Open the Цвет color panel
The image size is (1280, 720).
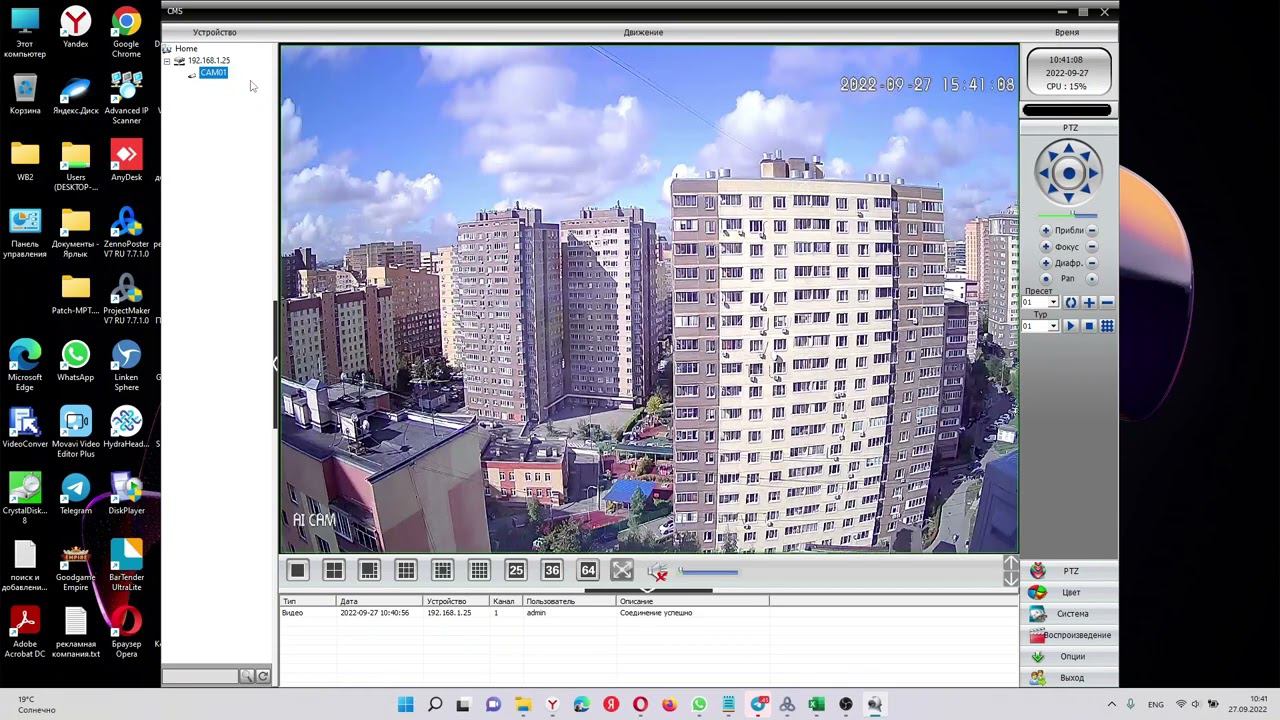click(x=1070, y=592)
